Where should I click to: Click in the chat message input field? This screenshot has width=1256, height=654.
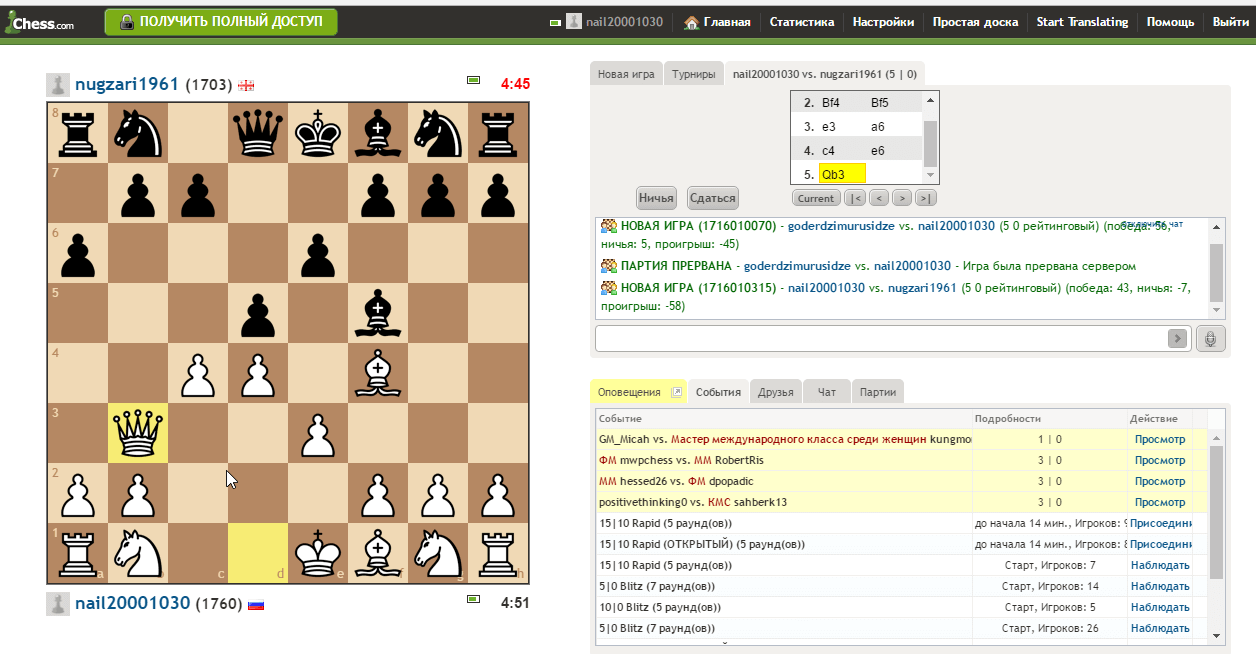click(880, 339)
